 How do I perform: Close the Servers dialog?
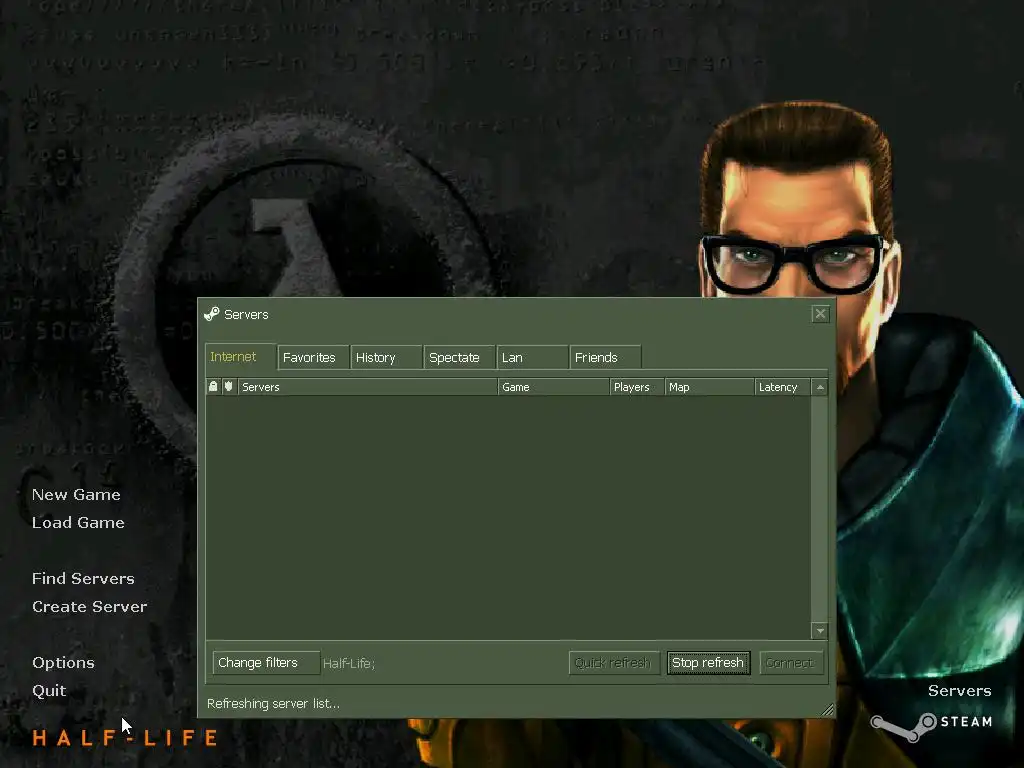pos(820,314)
